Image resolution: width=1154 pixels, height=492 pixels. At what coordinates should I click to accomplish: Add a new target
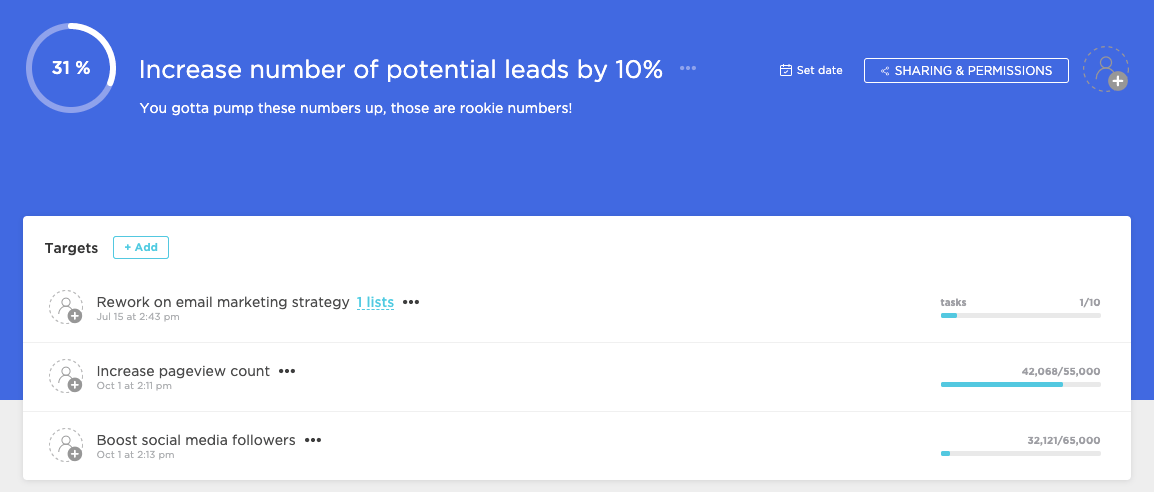coord(141,247)
